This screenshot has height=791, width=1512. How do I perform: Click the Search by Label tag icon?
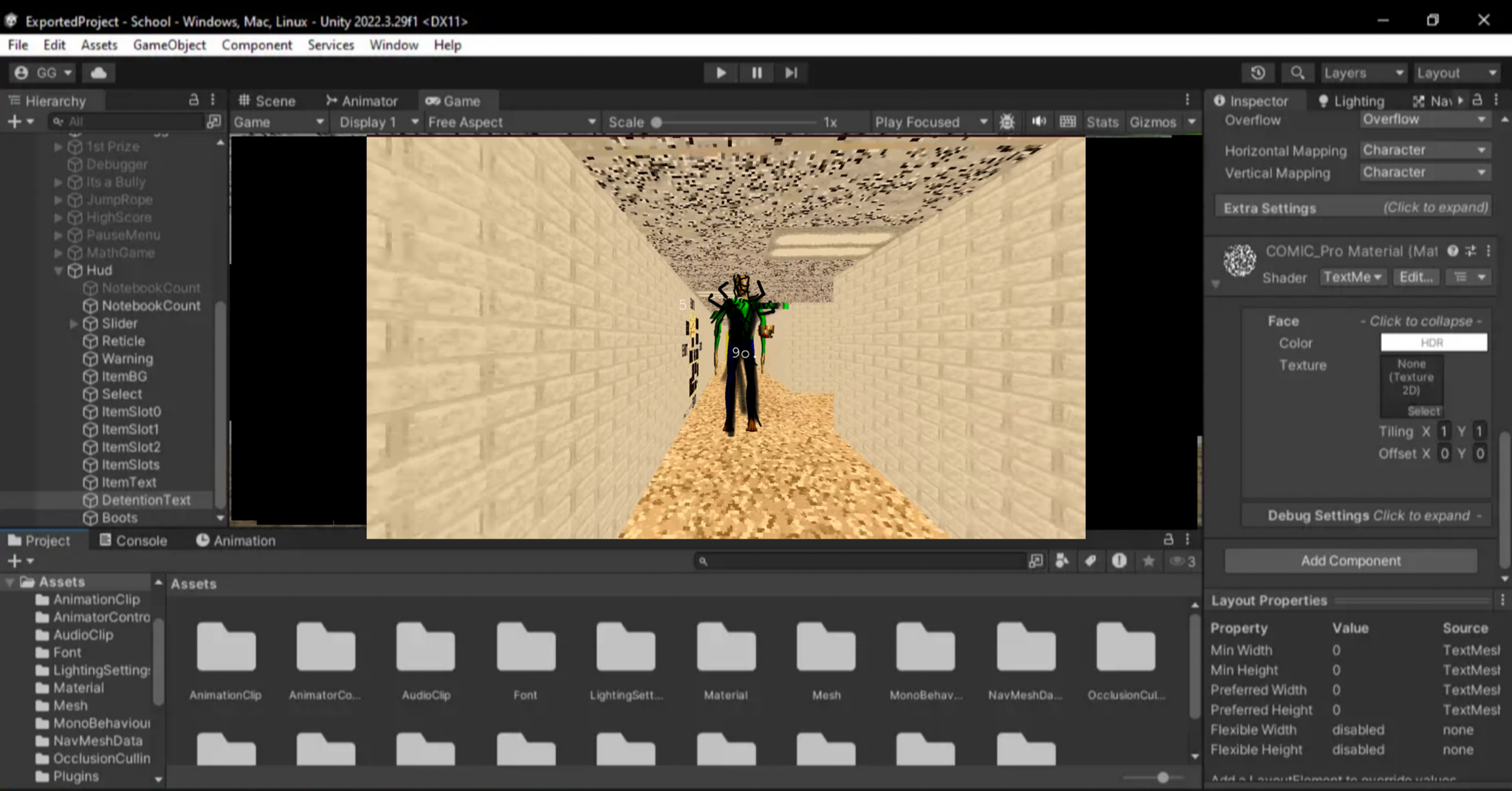(x=1090, y=562)
